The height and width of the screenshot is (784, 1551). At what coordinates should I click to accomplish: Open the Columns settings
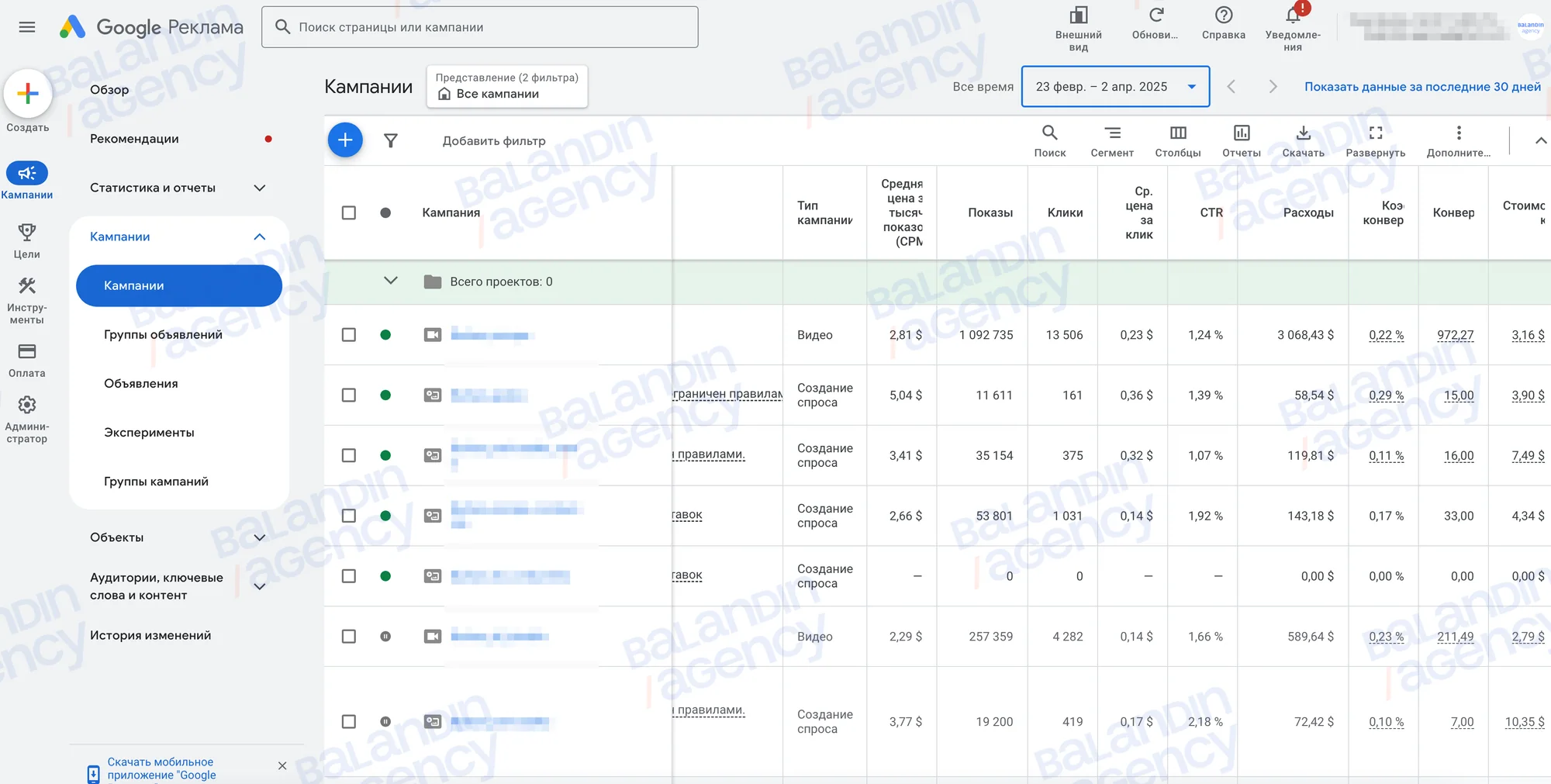coord(1178,141)
